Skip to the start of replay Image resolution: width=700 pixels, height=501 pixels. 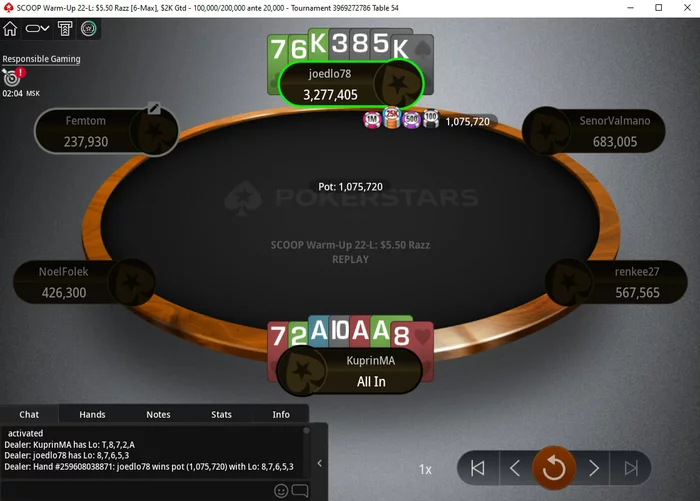click(478, 468)
